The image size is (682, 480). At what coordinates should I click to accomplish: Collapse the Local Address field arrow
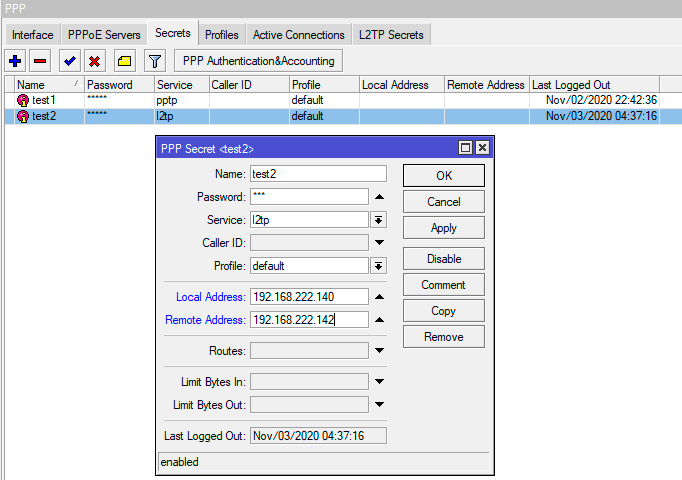click(x=379, y=297)
